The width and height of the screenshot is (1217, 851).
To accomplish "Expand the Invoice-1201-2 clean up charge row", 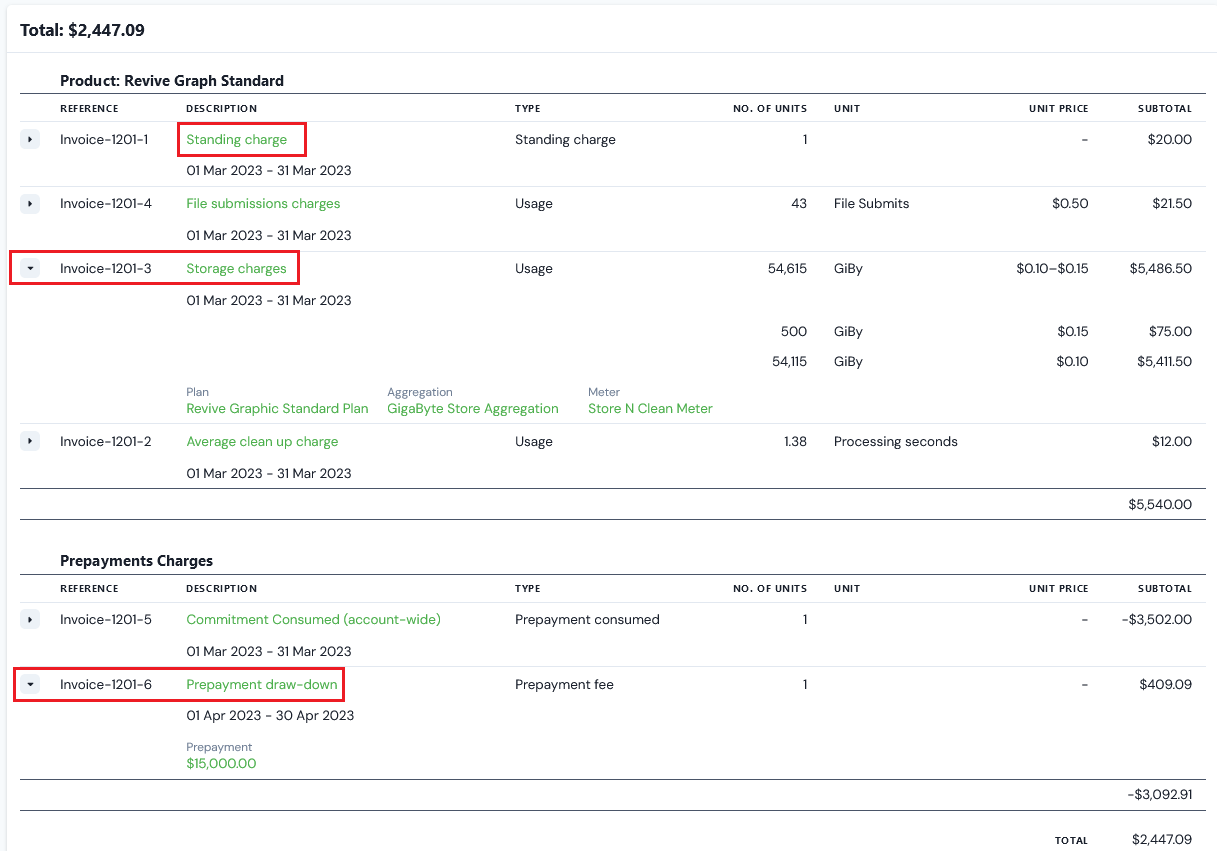I will point(29,440).
